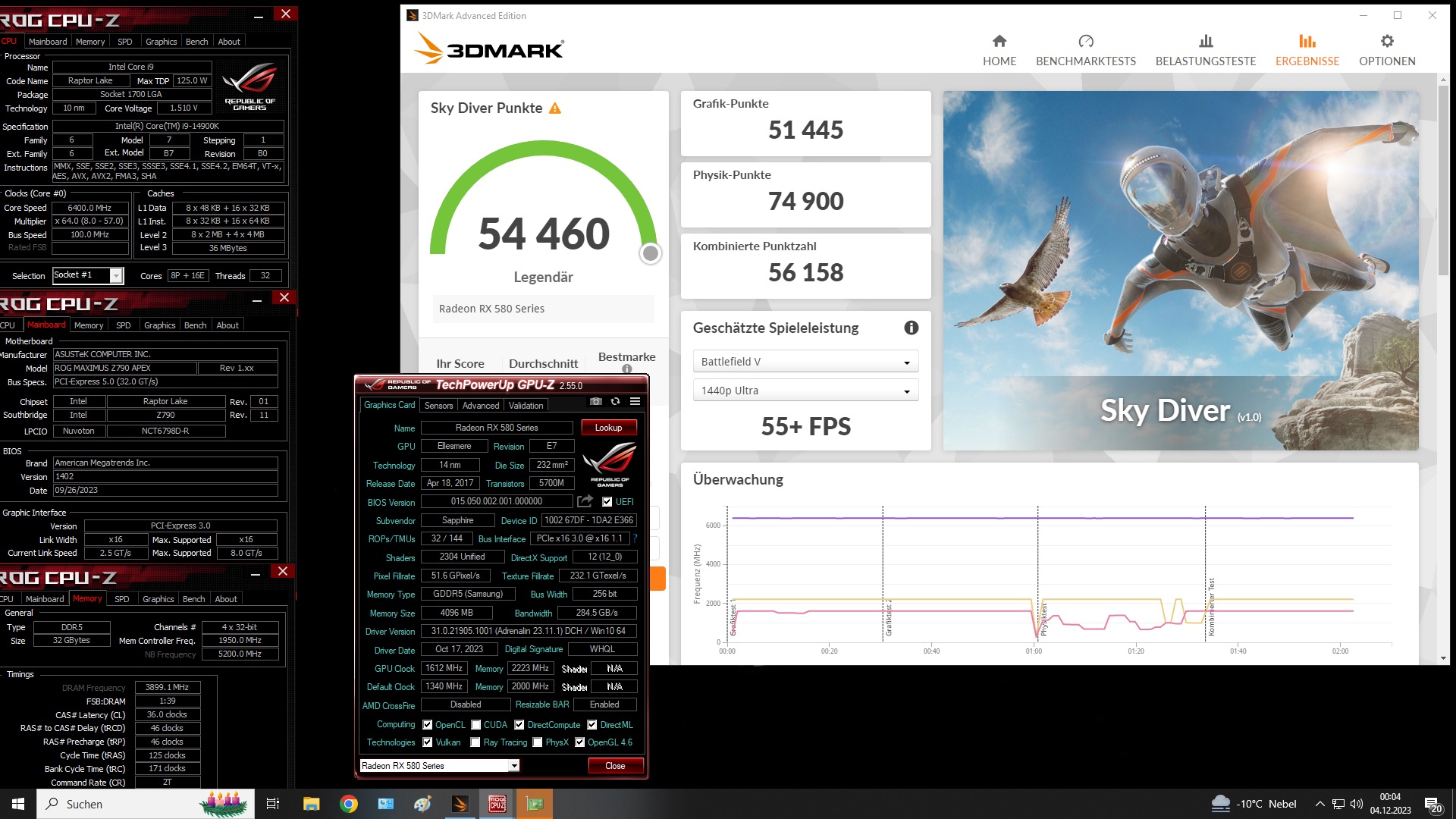The width and height of the screenshot is (1456, 819).
Task: Click the Durchschnitt label
Action: (543, 364)
